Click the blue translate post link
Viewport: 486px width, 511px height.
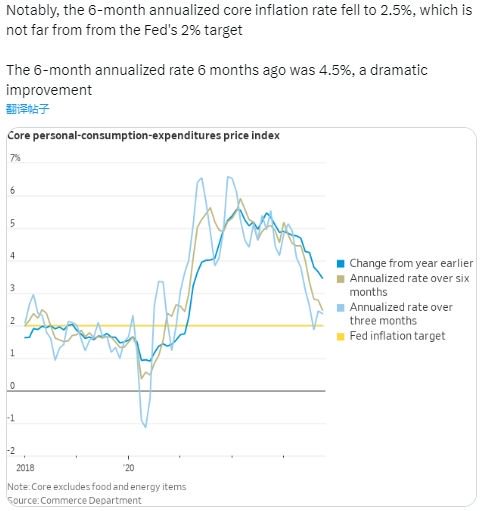coord(28,109)
